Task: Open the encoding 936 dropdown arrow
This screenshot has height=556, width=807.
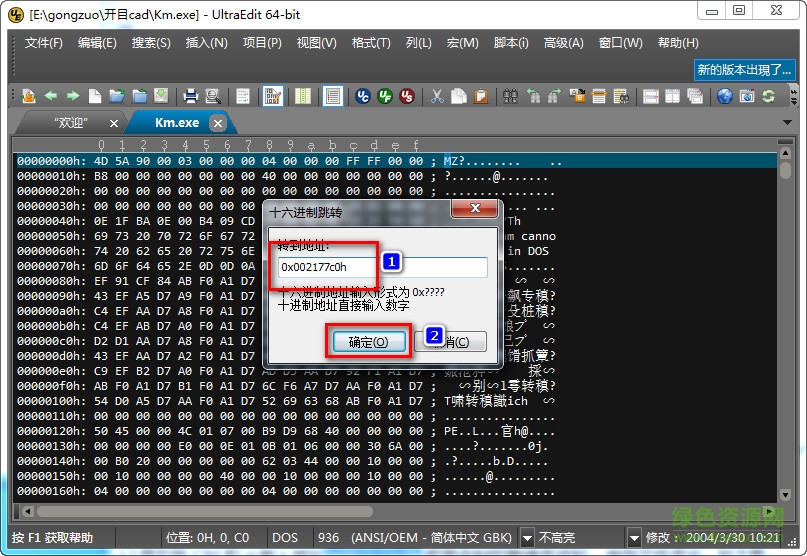Action: (x=527, y=538)
